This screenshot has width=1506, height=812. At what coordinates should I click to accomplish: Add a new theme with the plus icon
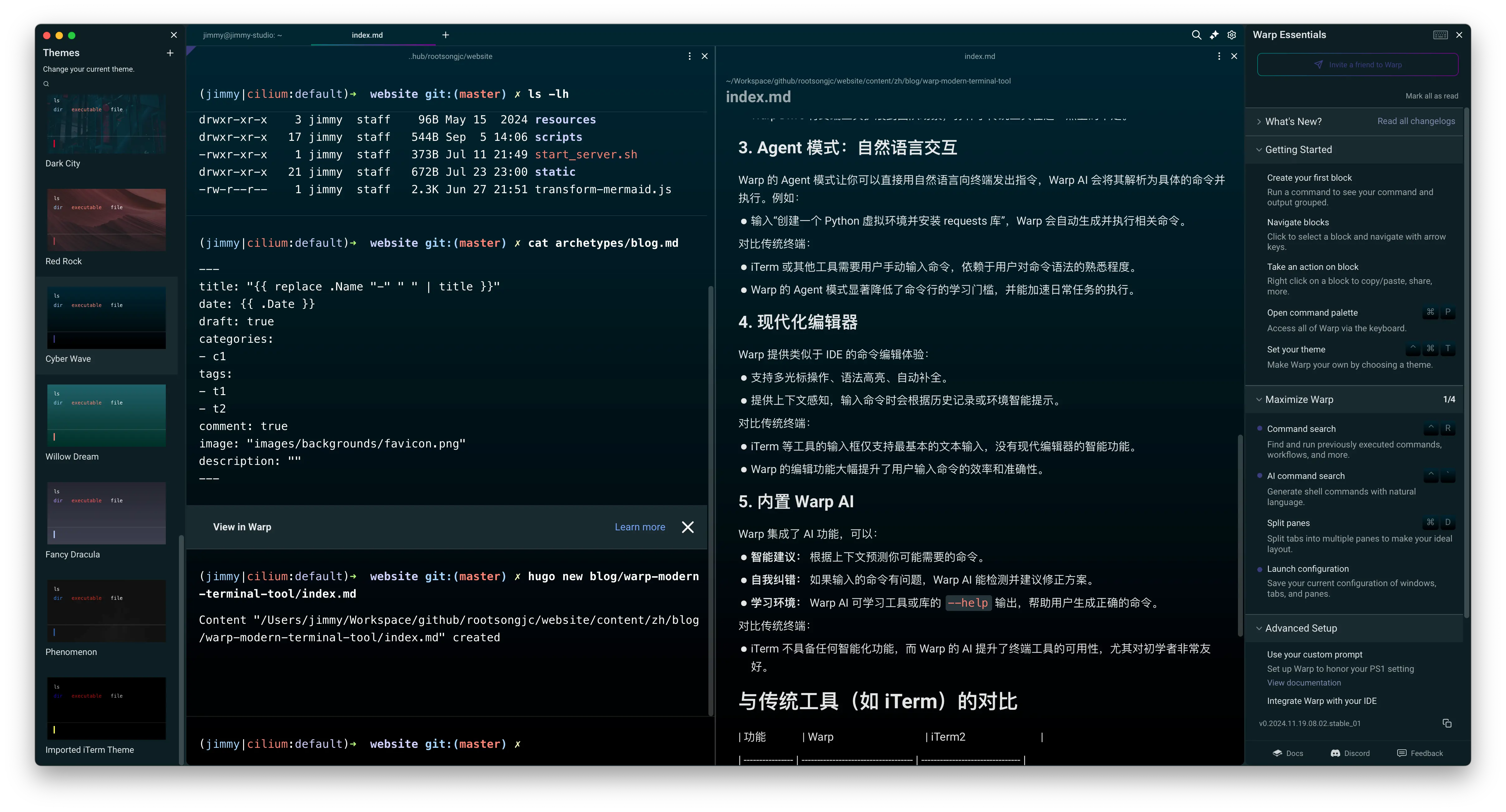[170, 53]
